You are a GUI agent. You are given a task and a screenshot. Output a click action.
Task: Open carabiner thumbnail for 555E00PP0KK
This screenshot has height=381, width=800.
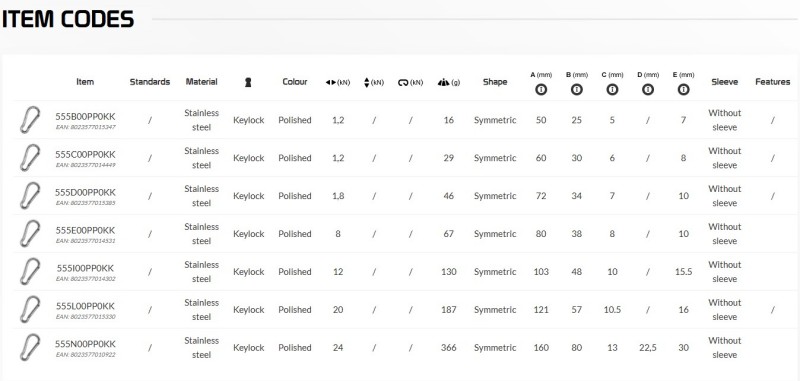[x=30, y=234]
